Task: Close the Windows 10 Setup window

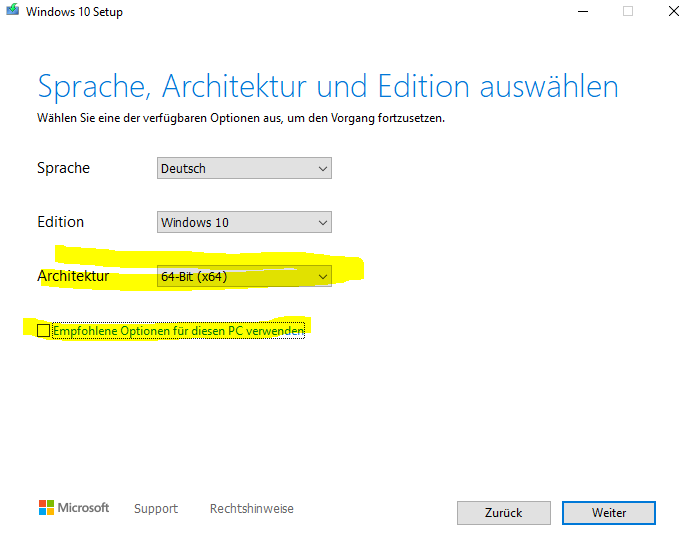Action: click(674, 11)
